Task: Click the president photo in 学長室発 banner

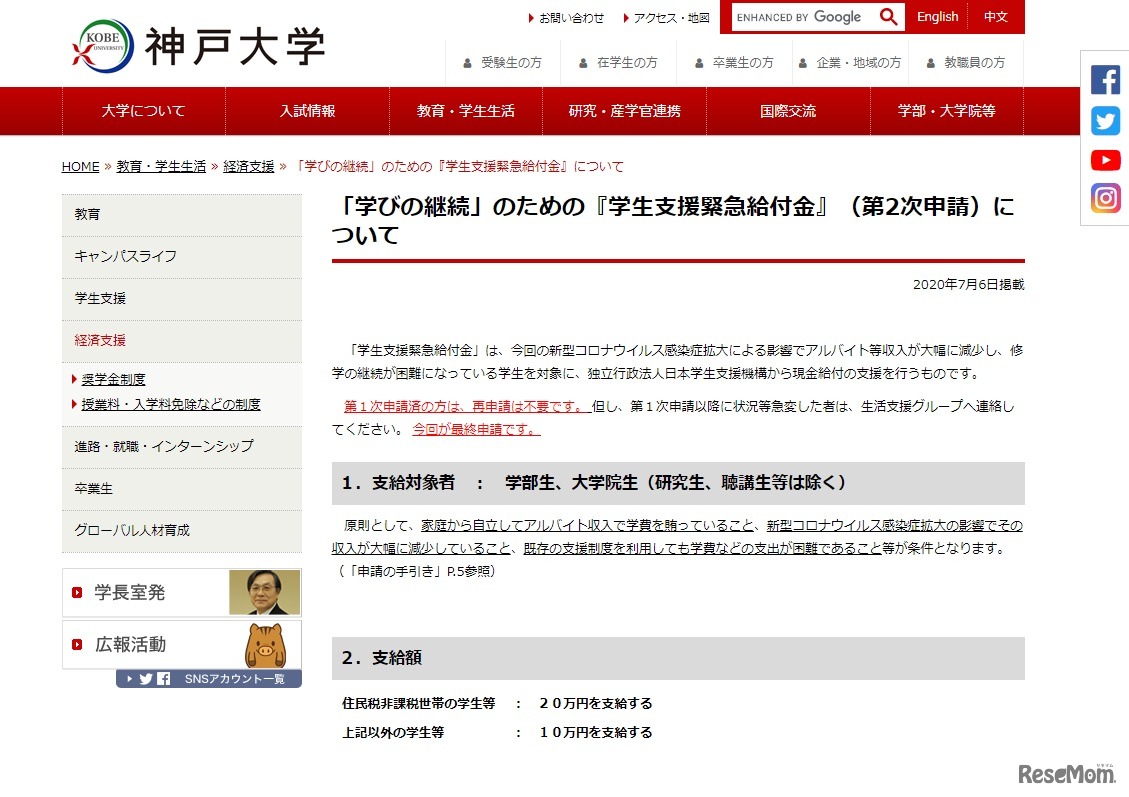Action: point(264,592)
